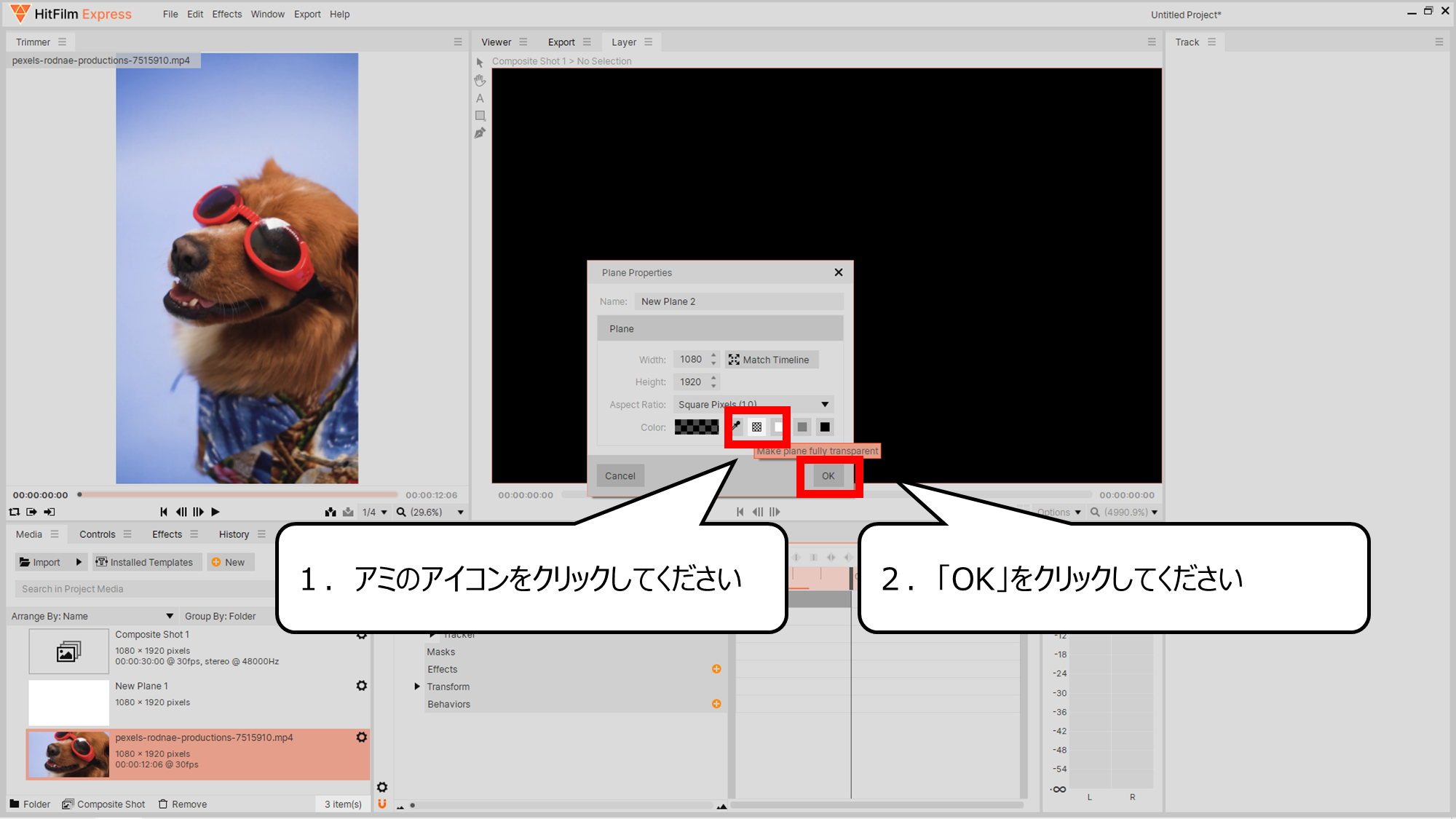Expand the Import button arrow options

pos(79,562)
